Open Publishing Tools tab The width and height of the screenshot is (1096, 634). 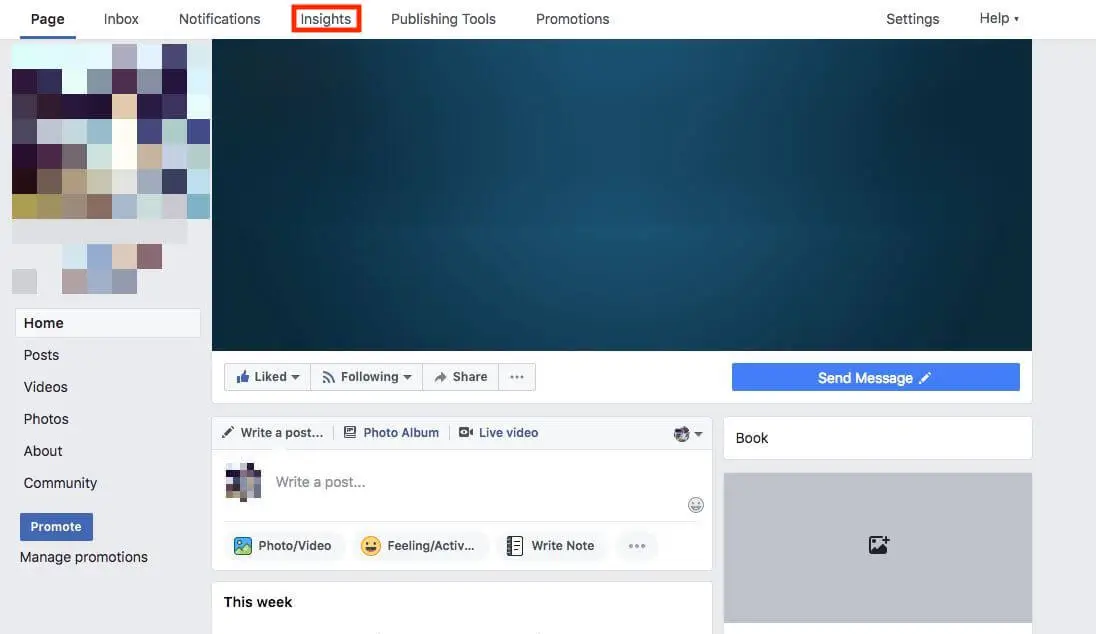(443, 19)
